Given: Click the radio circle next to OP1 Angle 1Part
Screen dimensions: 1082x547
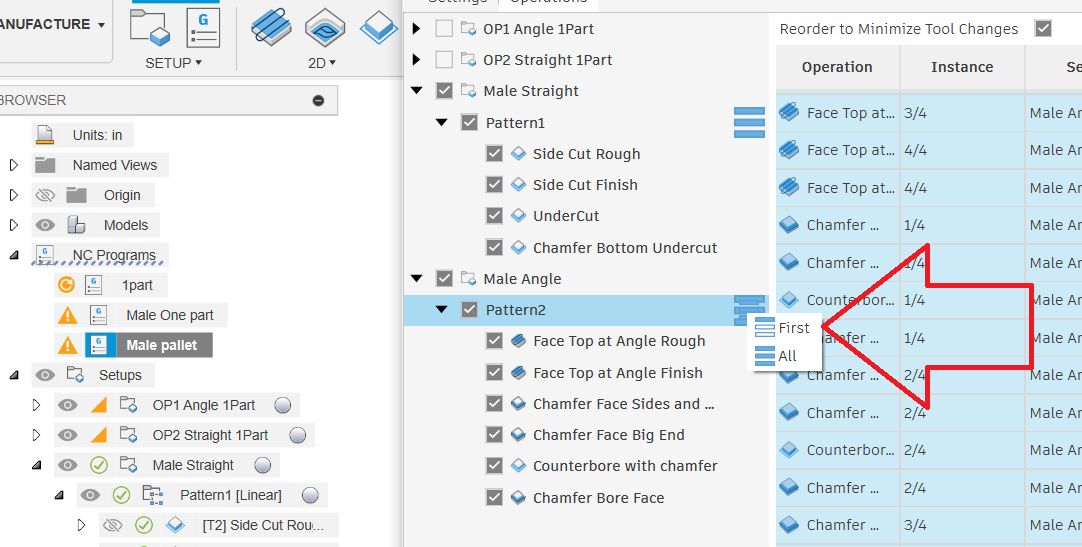Looking at the screenshot, I should pyautogui.click(x=282, y=405).
